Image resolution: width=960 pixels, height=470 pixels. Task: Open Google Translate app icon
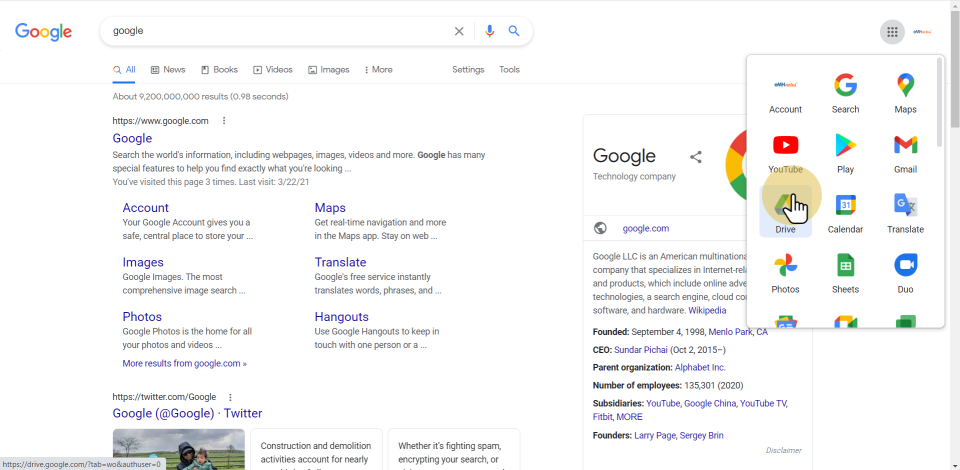coord(905,214)
